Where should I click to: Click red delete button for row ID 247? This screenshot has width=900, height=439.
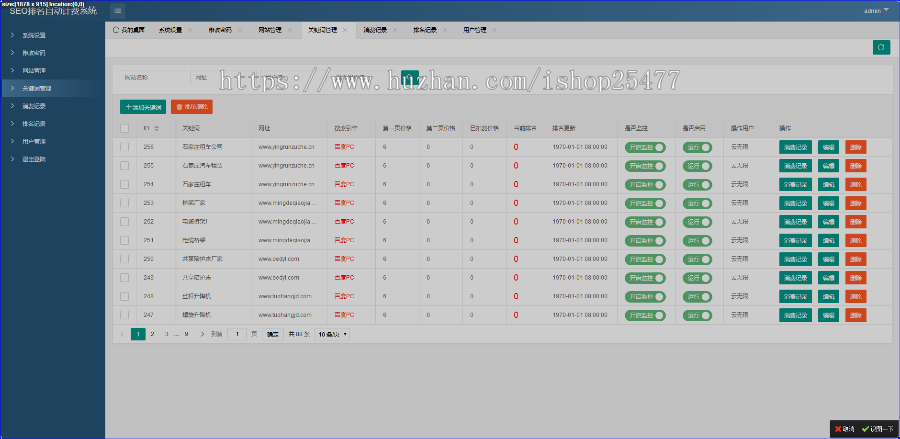pos(855,315)
